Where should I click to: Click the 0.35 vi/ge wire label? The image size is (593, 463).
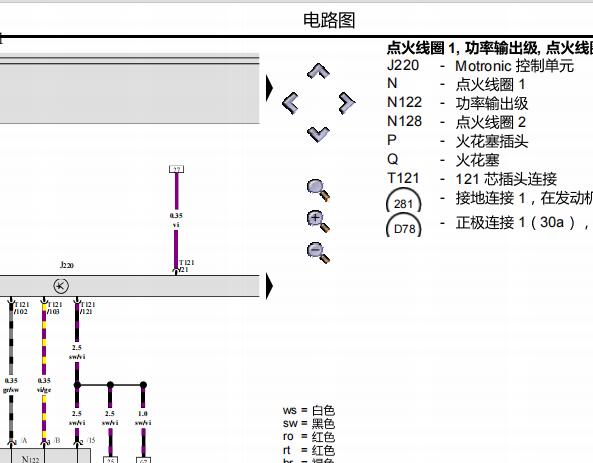click(44, 385)
